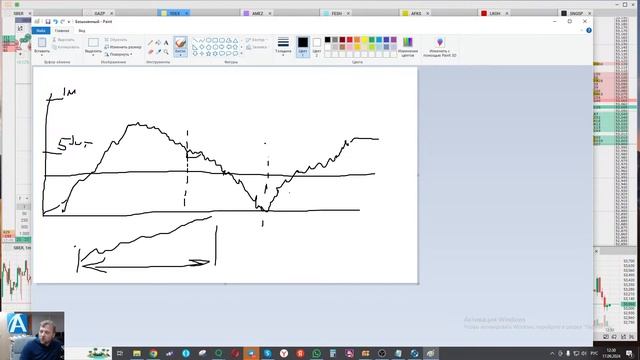Switch to the Home ribbon tab
The height and width of the screenshot is (360, 640).
[62, 31]
